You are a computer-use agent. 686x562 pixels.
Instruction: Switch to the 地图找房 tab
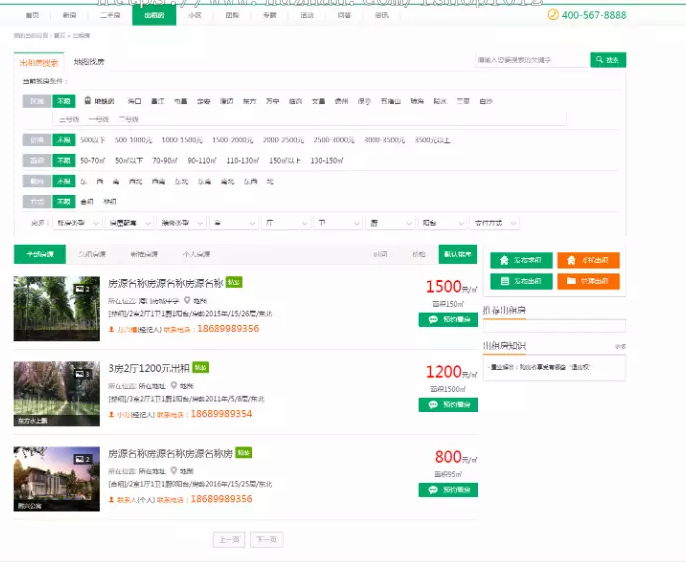(x=89, y=62)
